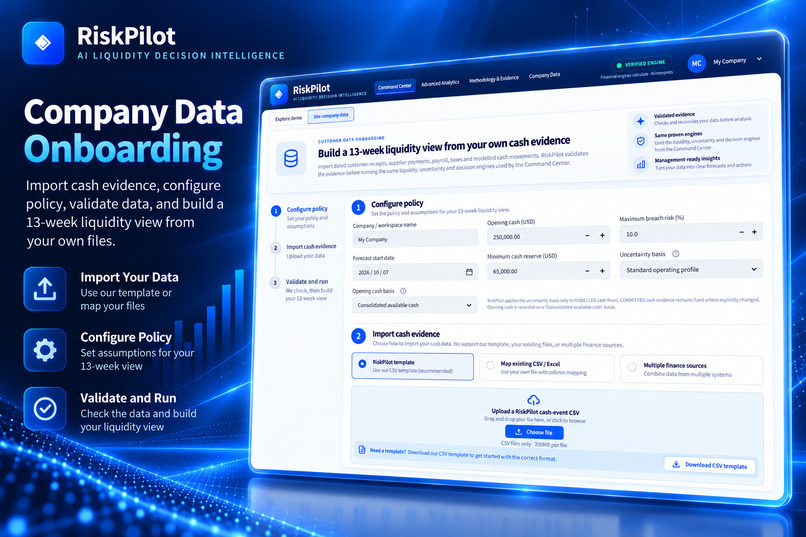Click the Verified Engine status badge
Viewport: 806px width, 537px height.
click(x=641, y=64)
